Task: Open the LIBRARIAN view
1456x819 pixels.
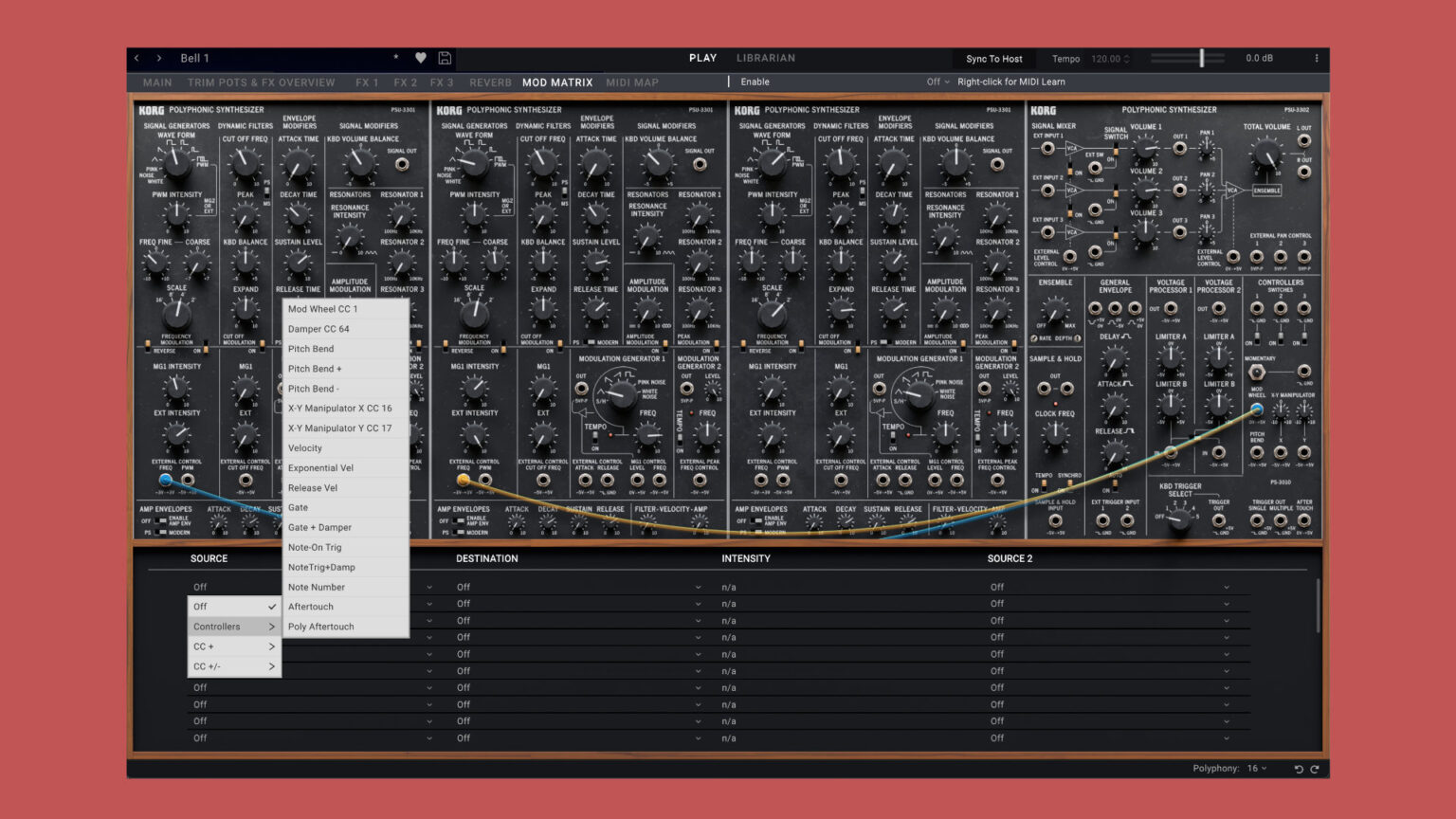Action: click(765, 58)
